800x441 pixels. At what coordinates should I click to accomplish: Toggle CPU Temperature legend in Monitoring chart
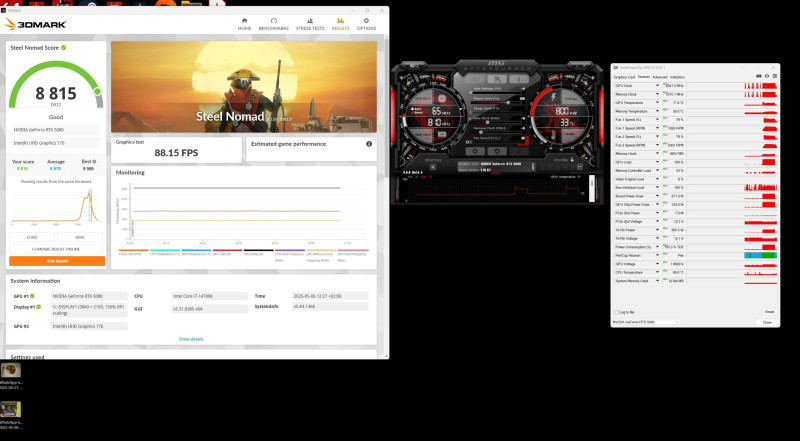[165, 254]
